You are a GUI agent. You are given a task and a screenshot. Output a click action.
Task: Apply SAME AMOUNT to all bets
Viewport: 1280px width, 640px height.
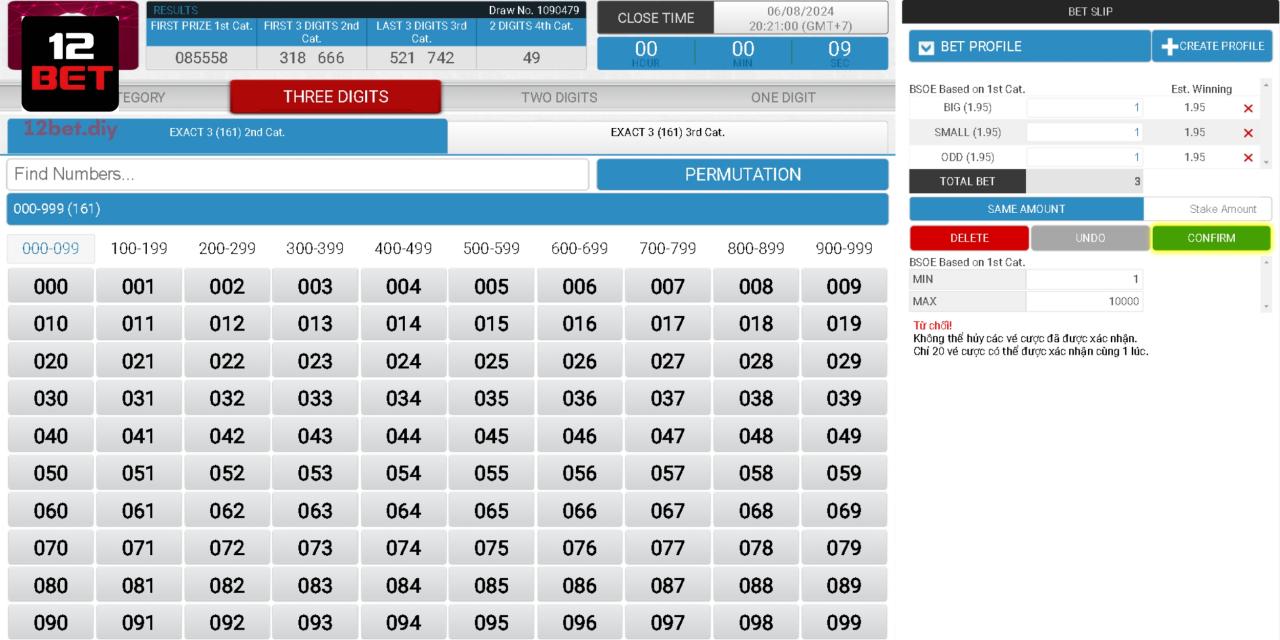[x=1028, y=208]
